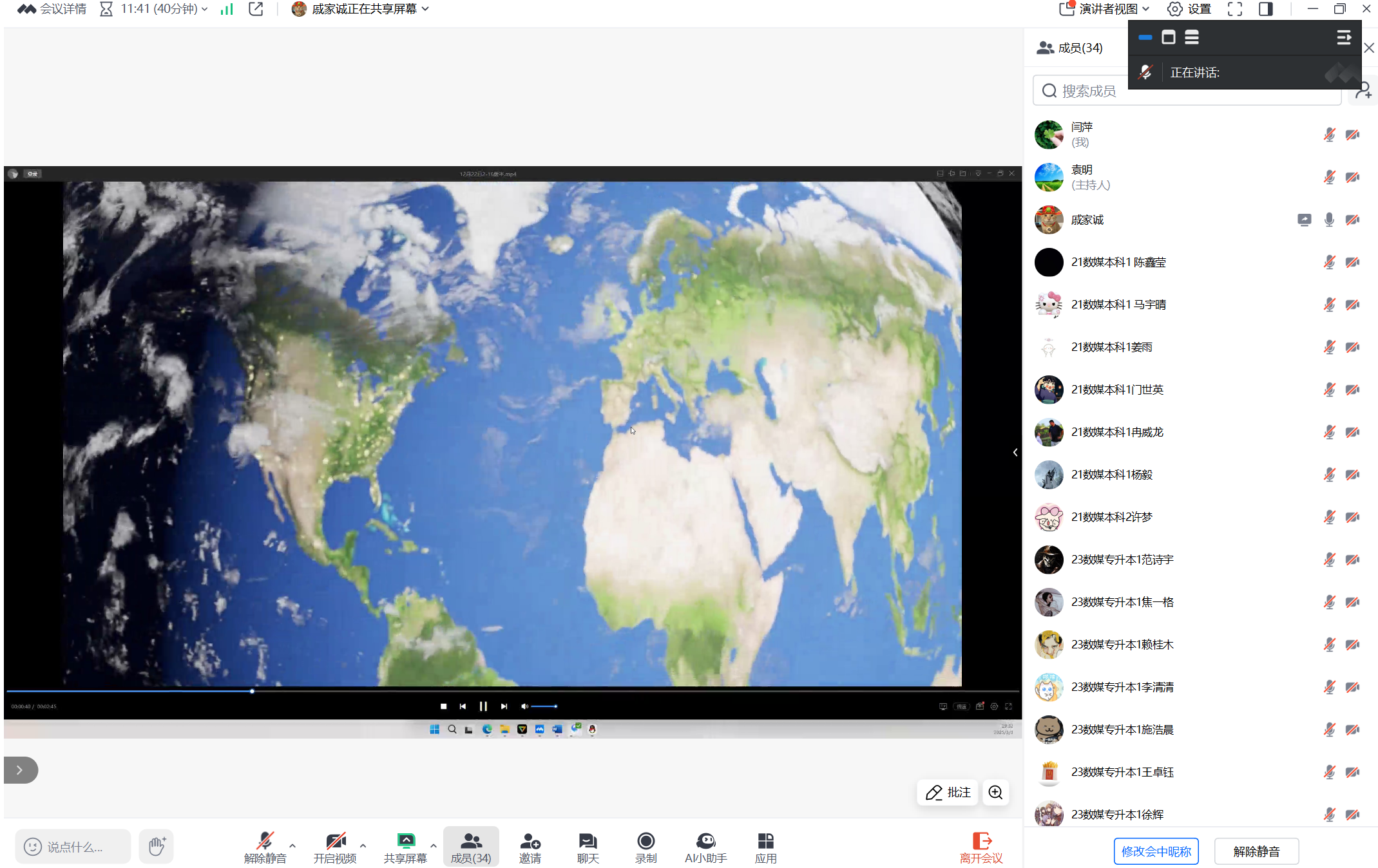The height and width of the screenshot is (868, 1378).
Task: Click the 修改会中昵称 button
Action: tap(1156, 851)
